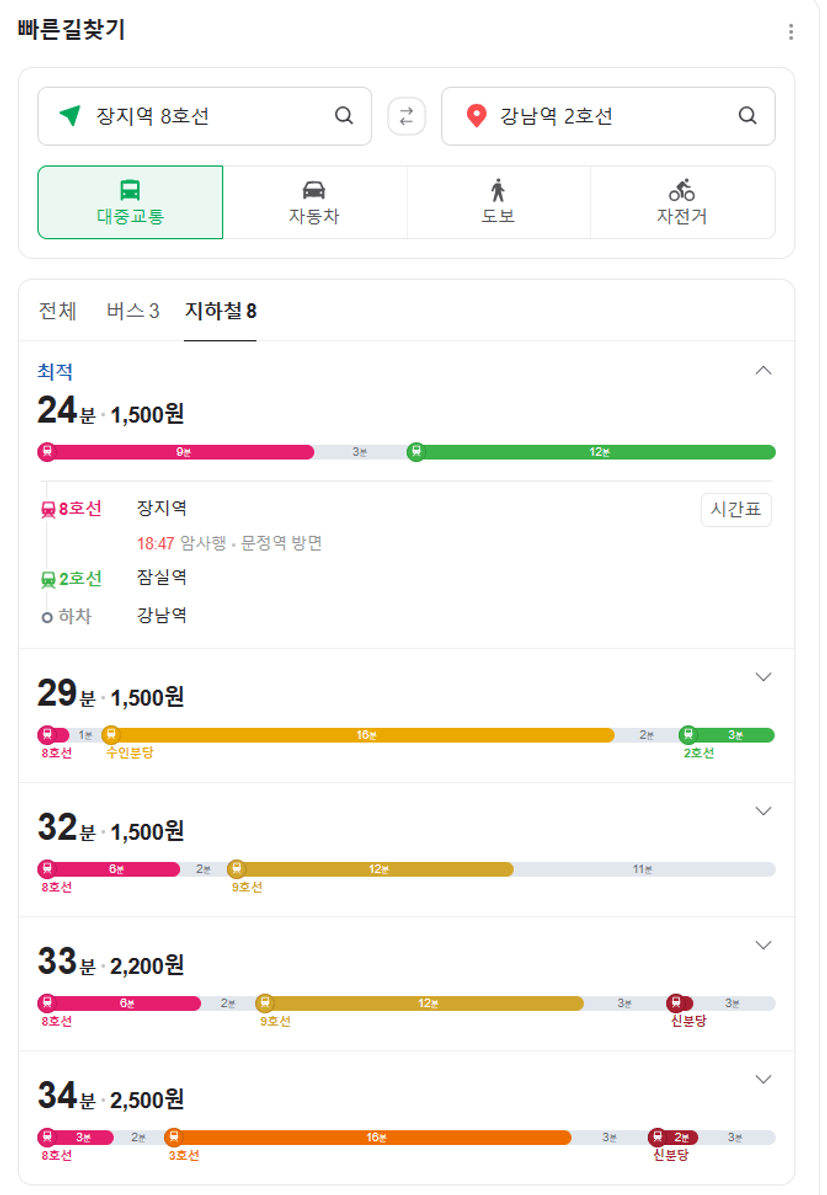The height and width of the screenshot is (1195, 827).
Task: Click the green departure arrow icon
Action: coord(70,116)
